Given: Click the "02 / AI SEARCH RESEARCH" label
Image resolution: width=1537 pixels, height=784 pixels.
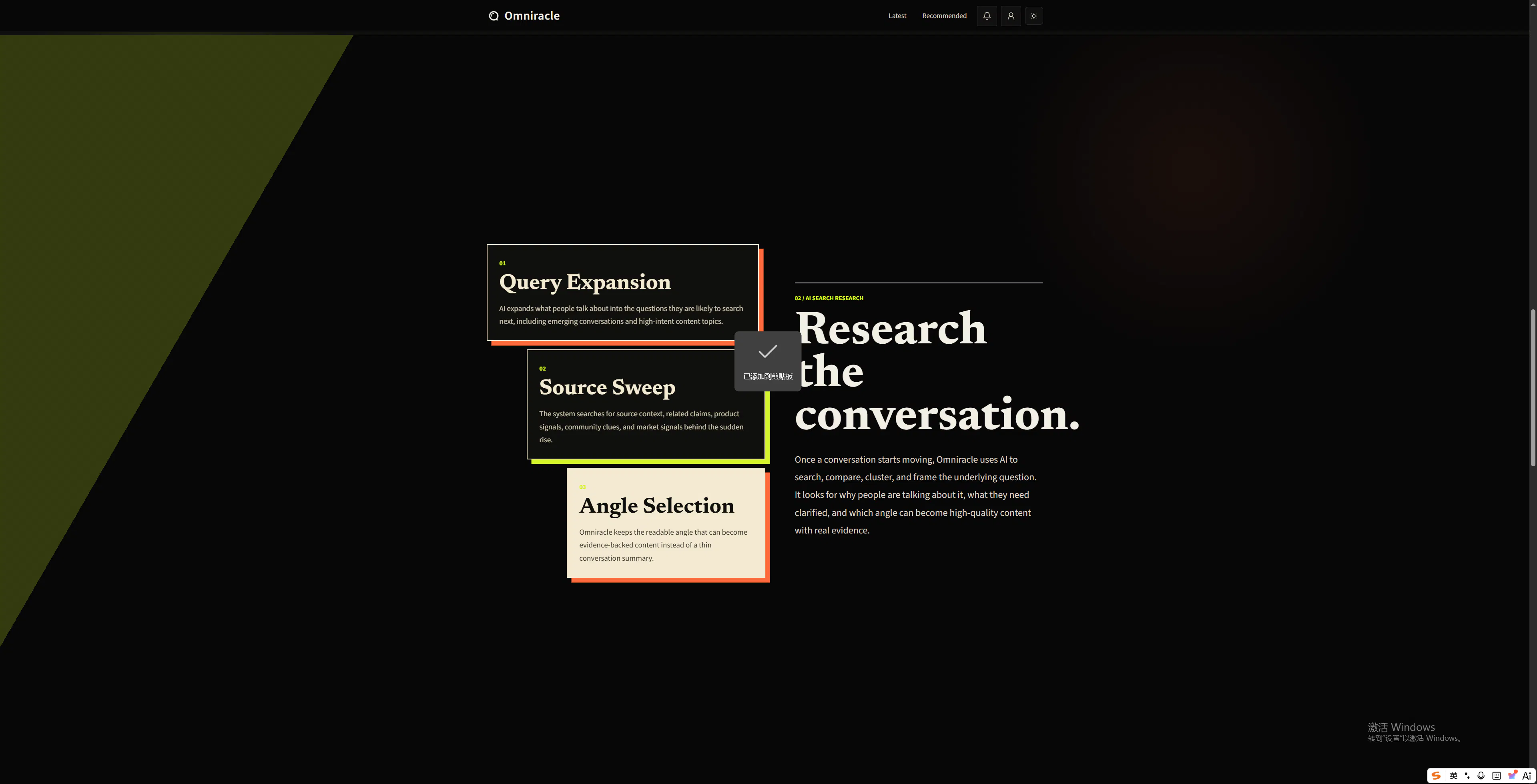Looking at the screenshot, I should [x=829, y=298].
